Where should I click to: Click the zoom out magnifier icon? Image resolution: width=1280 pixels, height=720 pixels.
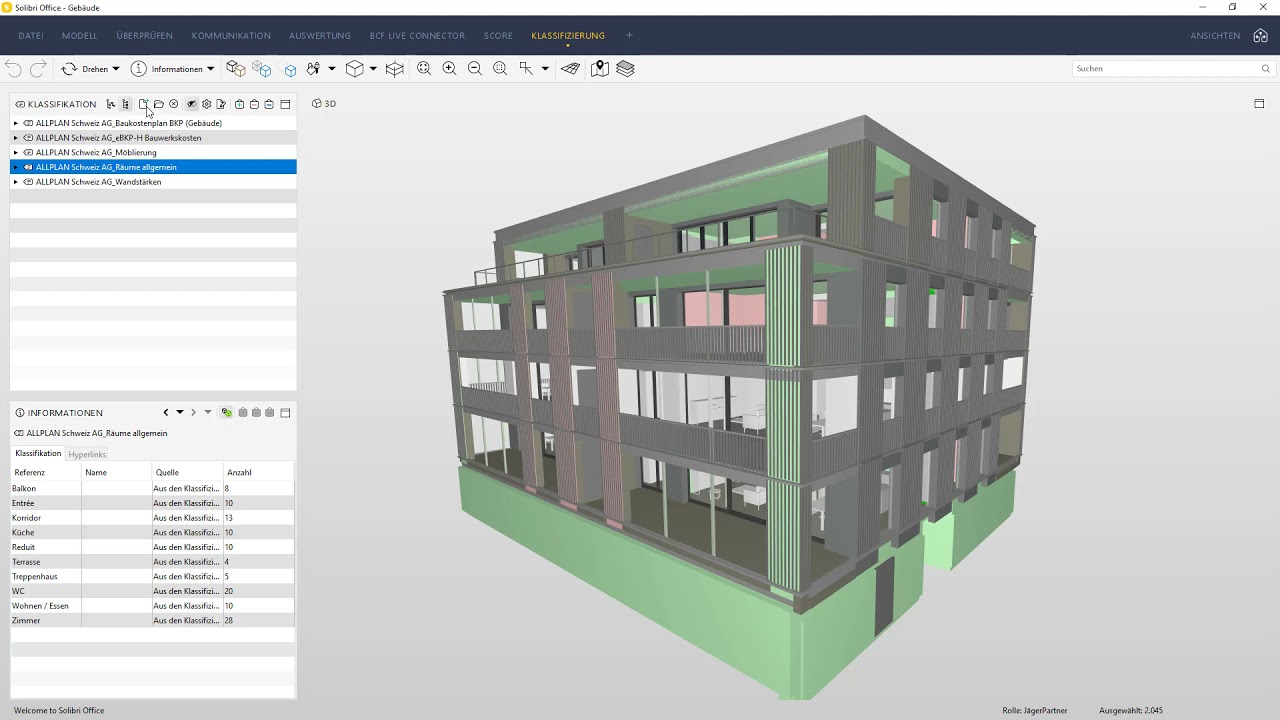click(x=475, y=69)
